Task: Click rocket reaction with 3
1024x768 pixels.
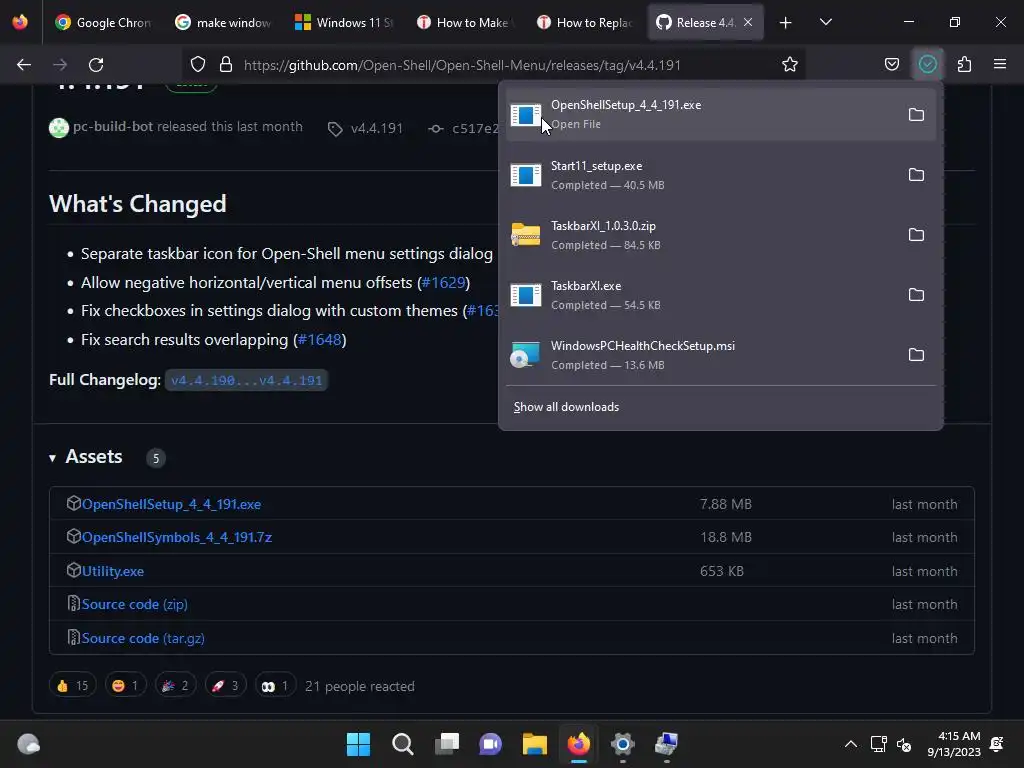Action: coord(225,686)
